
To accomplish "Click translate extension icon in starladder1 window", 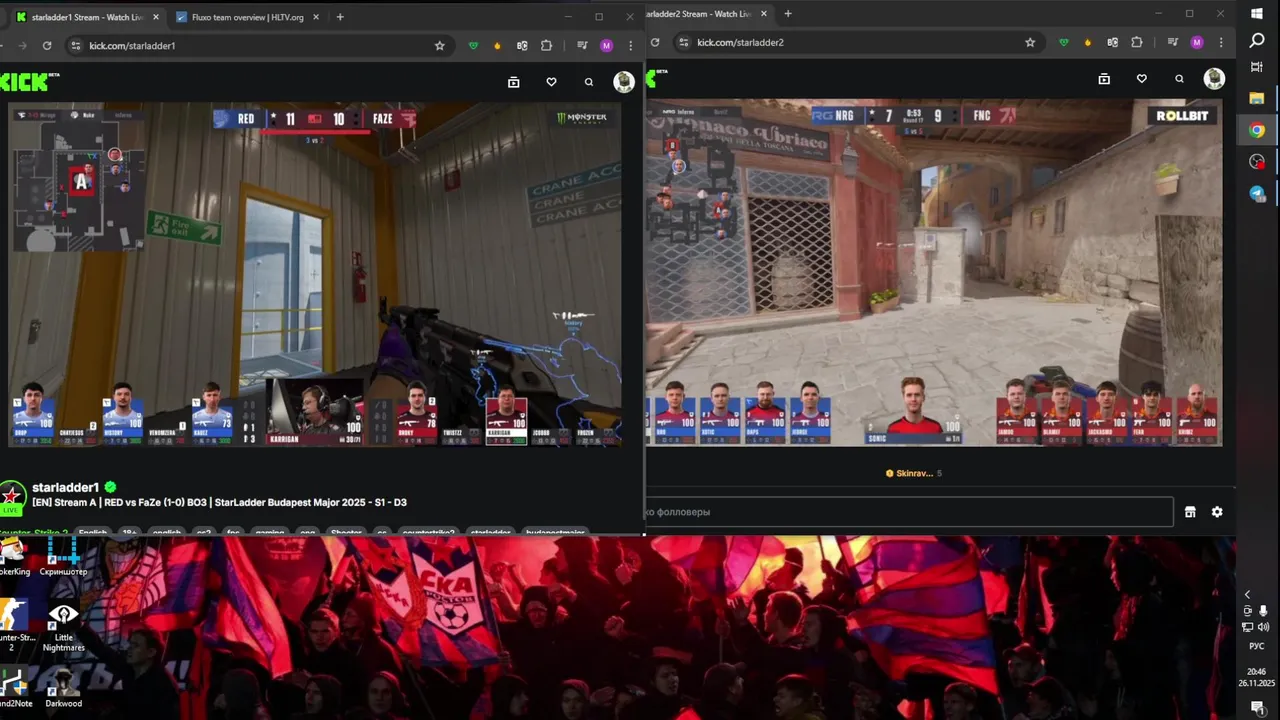I will coord(522,45).
